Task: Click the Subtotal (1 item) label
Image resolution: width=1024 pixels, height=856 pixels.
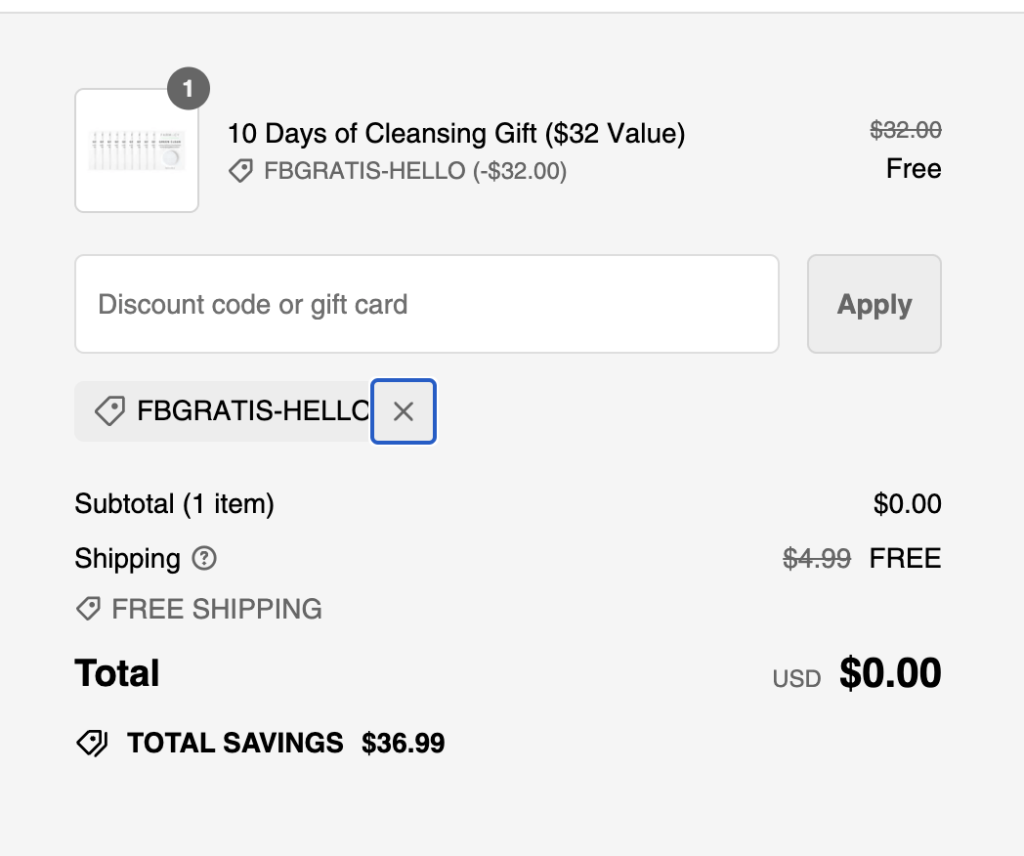Action: pyautogui.click(x=174, y=504)
